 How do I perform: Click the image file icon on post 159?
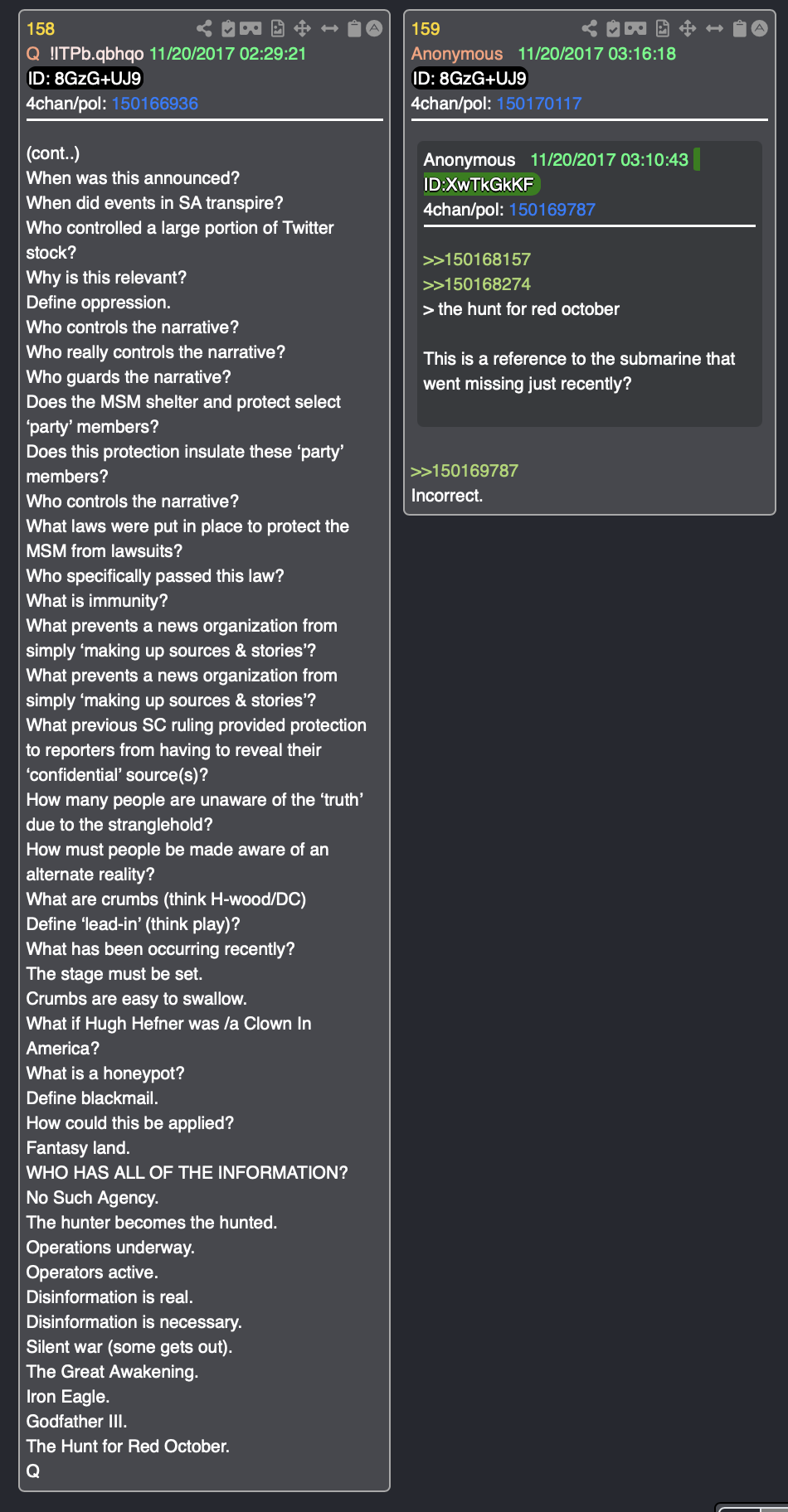pyautogui.click(x=663, y=29)
